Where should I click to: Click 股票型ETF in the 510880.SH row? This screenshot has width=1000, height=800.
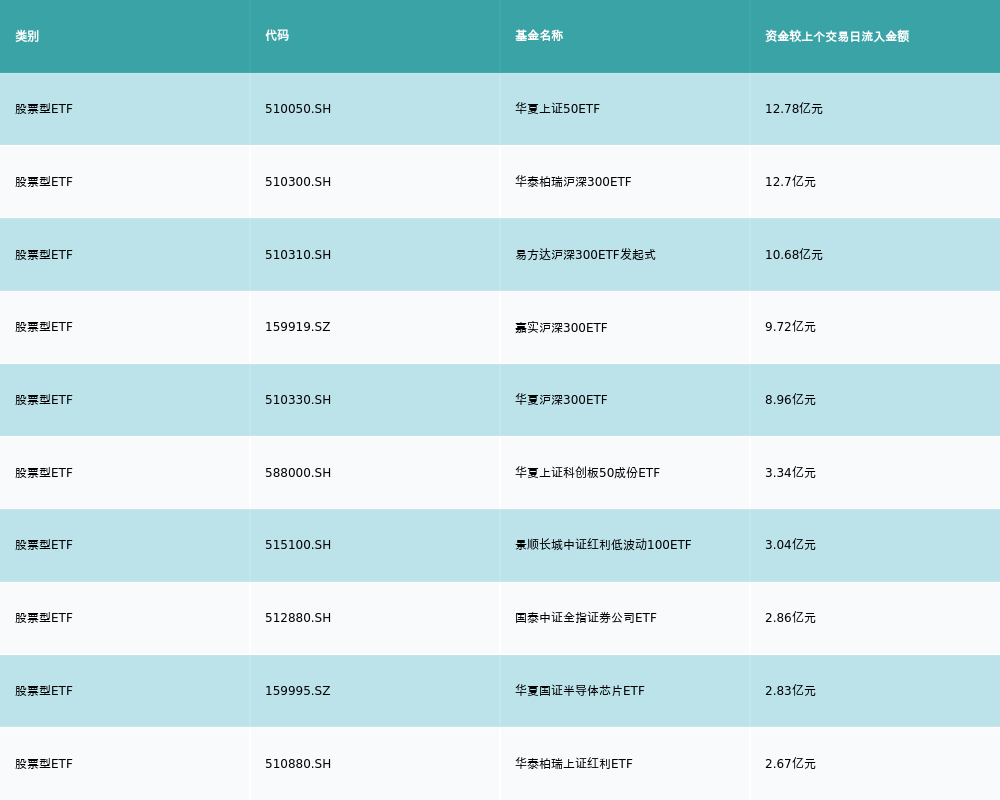pyautogui.click(x=44, y=764)
